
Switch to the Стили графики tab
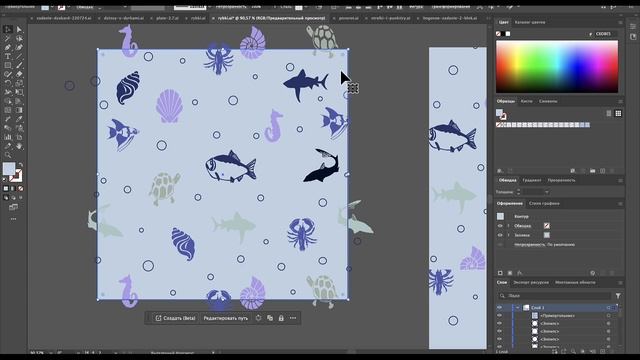[x=544, y=203]
